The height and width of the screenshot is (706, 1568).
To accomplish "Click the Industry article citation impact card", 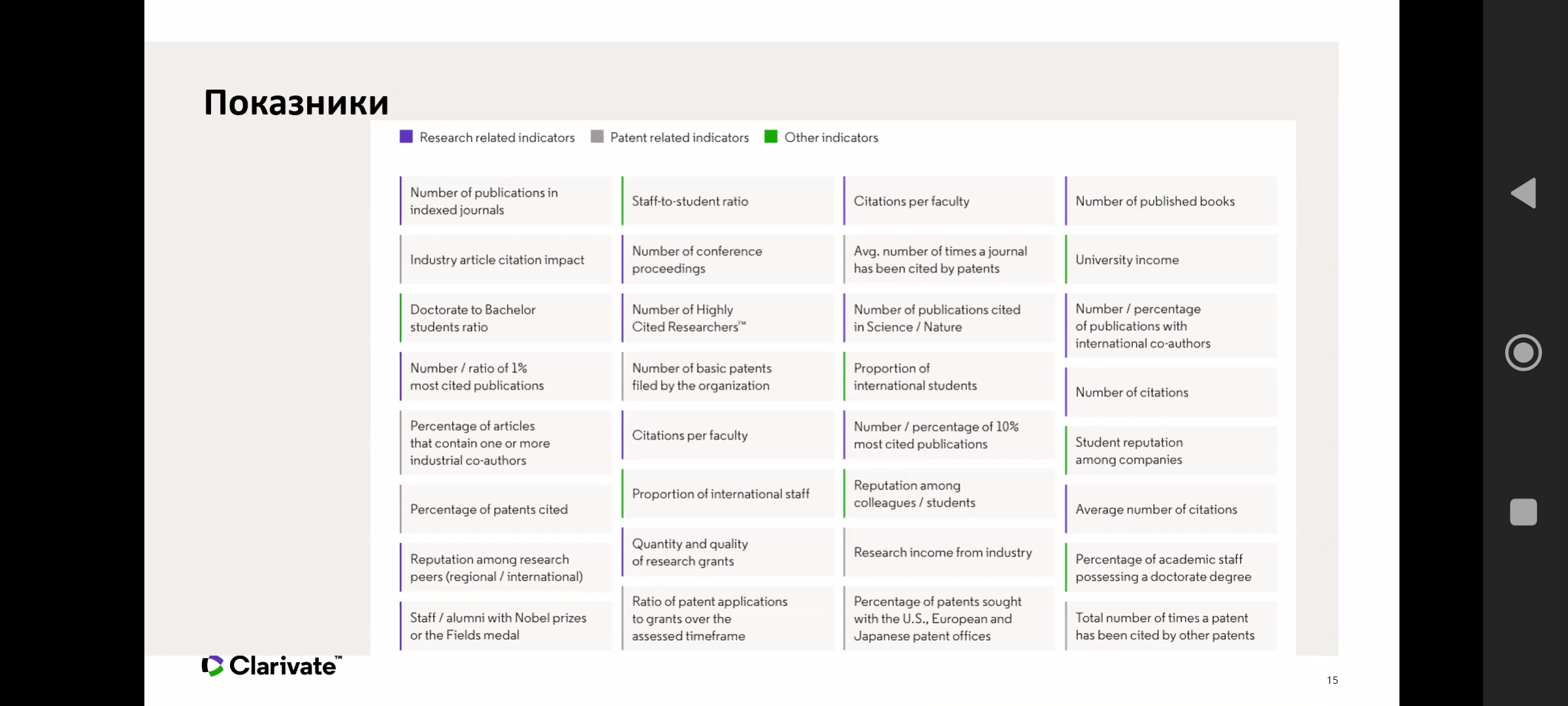I will pos(506,260).
